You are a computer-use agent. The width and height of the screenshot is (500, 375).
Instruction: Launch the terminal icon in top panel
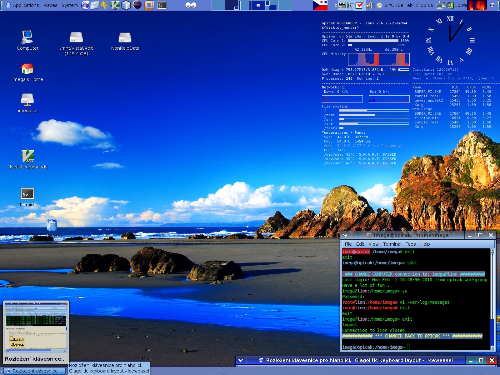click(162, 5)
